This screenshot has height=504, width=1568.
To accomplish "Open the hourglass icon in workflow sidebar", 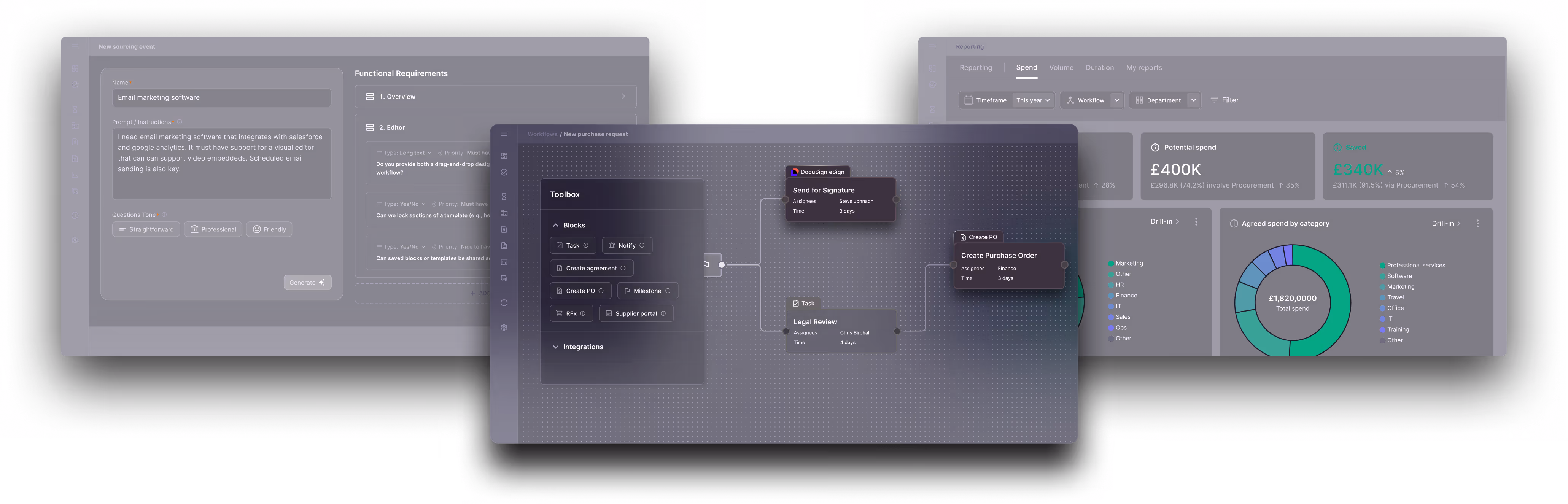I will click(504, 197).
